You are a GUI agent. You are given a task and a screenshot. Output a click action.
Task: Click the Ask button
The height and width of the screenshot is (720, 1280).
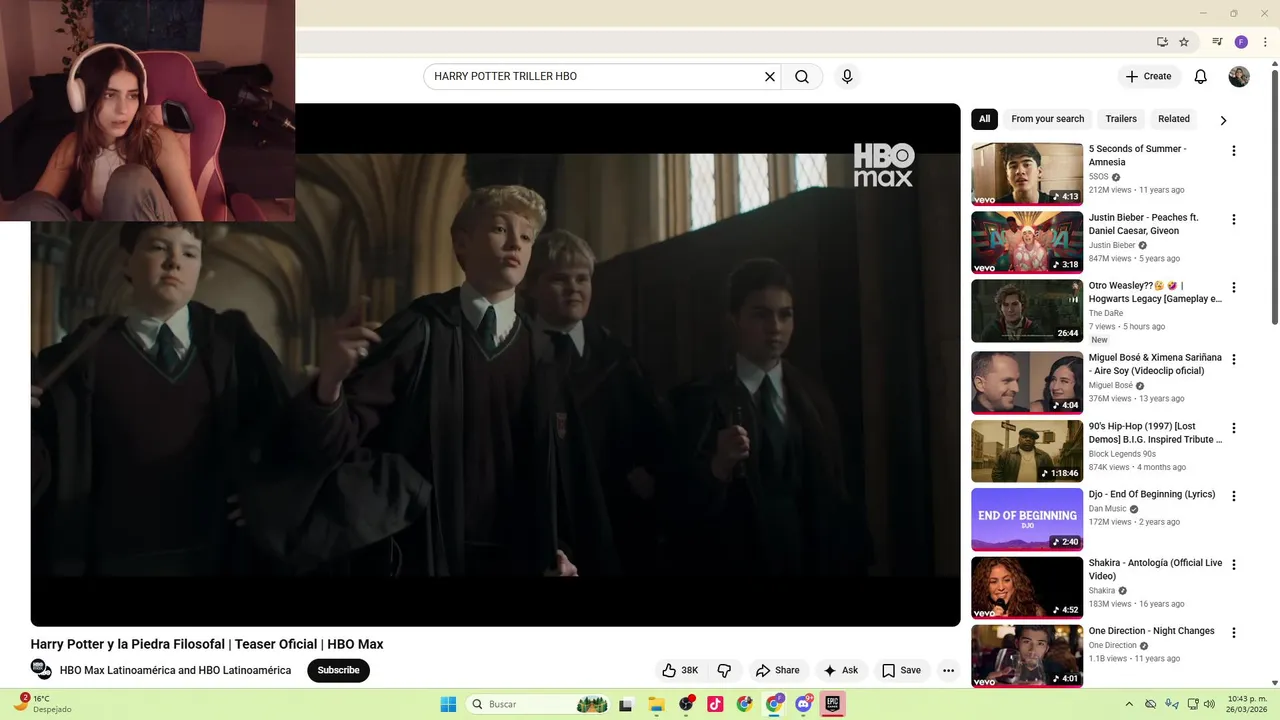click(840, 670)
